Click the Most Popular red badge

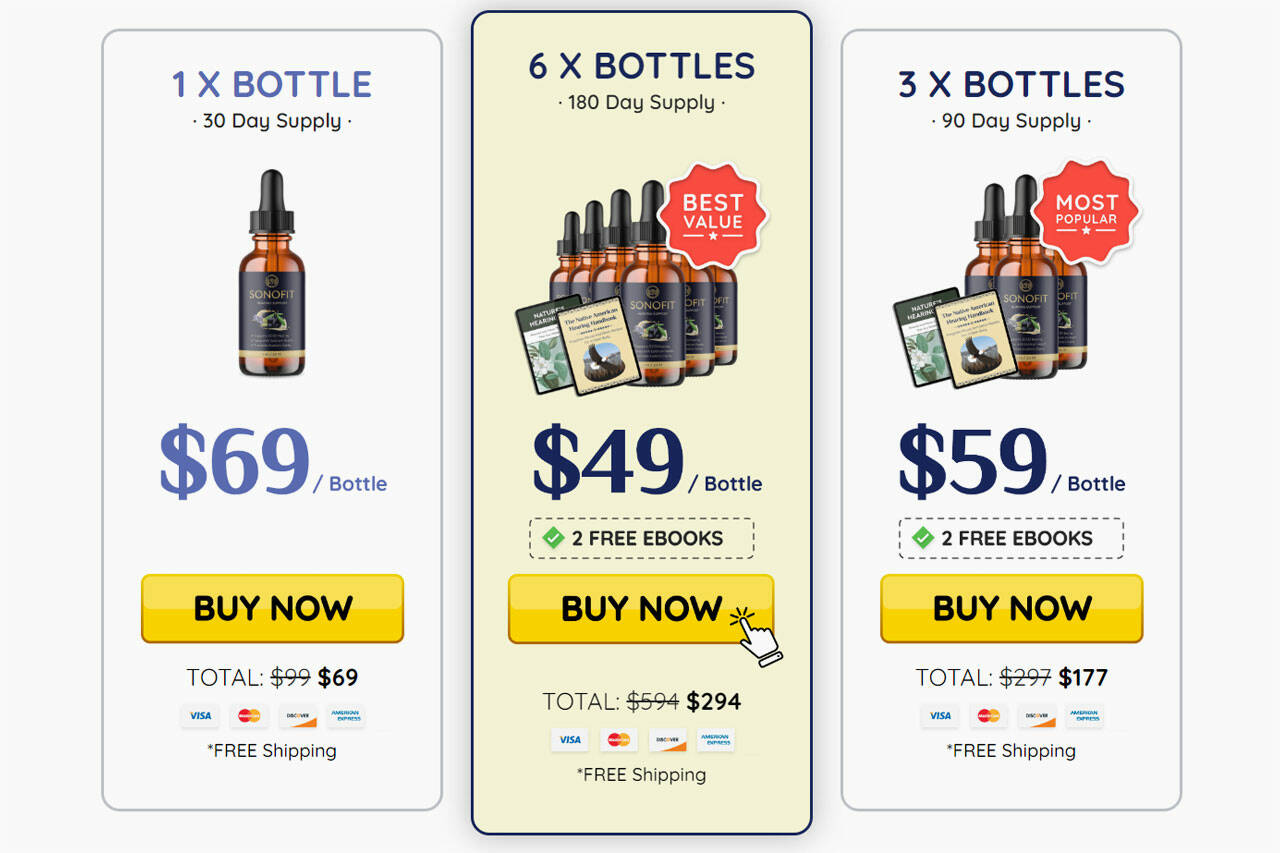(x=1086, y=211)
